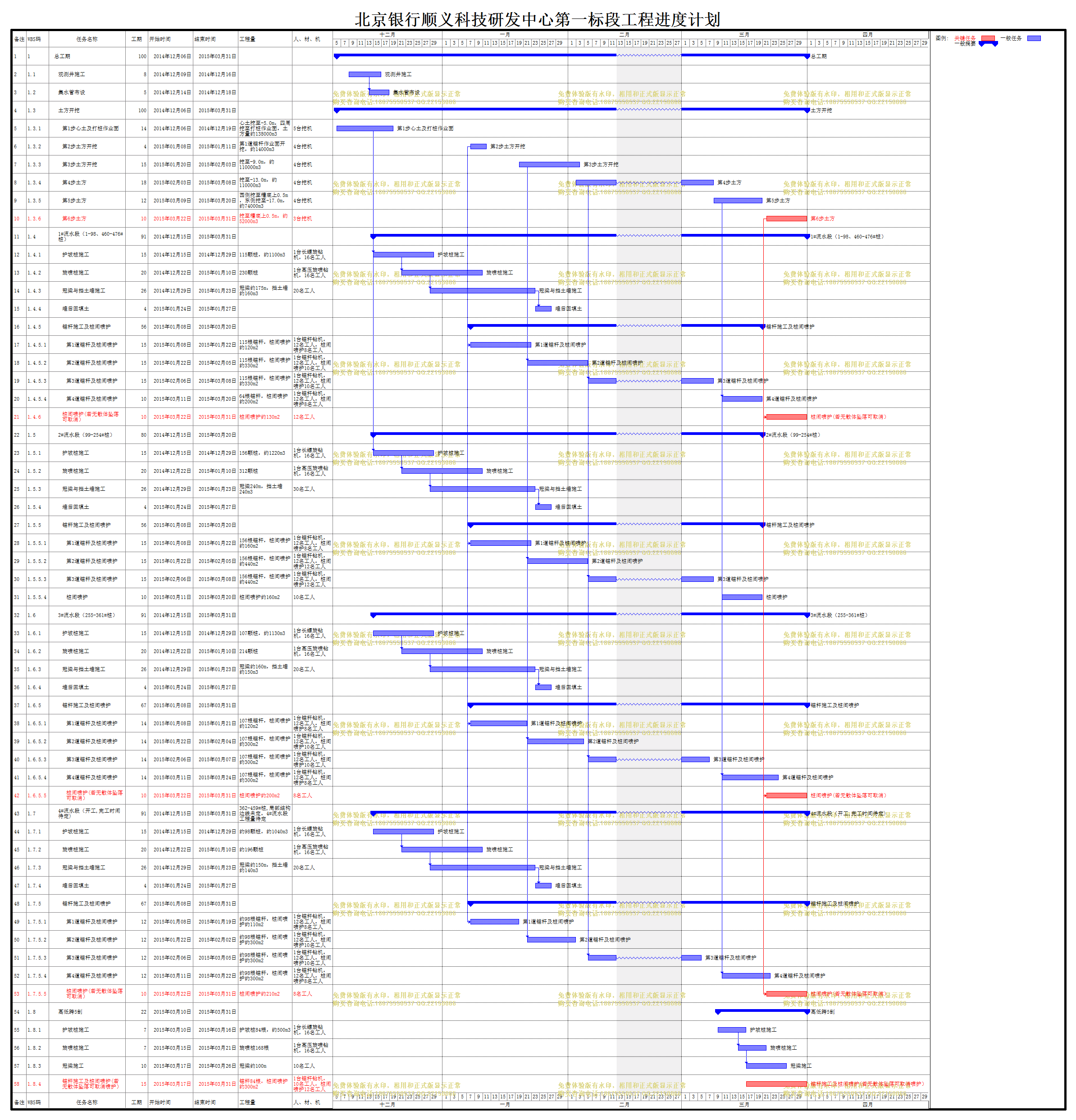
Task: Click the red bar in row 1.8.4
Action: tap(776, 1084)
